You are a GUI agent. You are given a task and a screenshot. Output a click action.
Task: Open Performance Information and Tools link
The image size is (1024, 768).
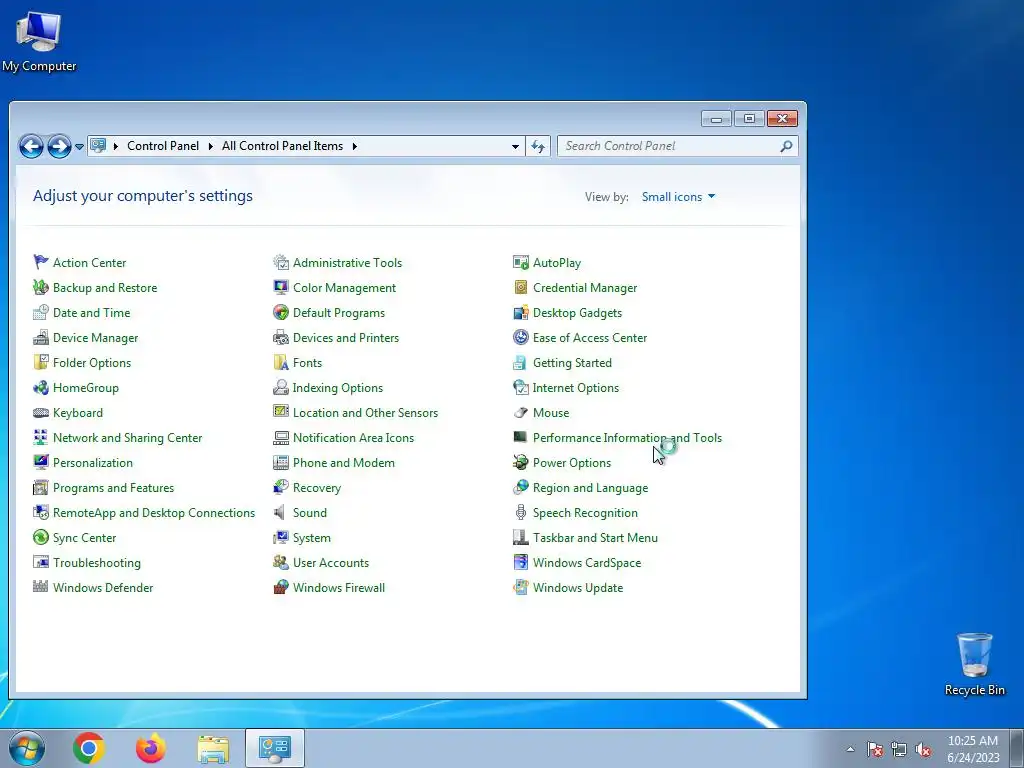(627, 438)
